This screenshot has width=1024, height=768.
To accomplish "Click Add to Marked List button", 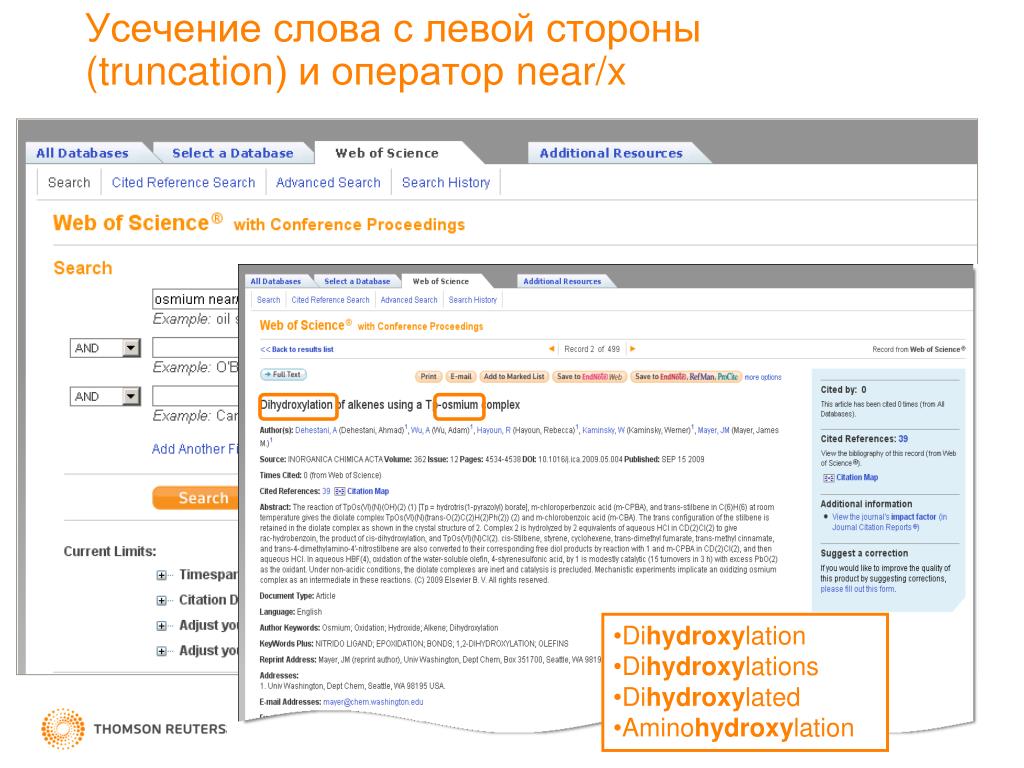I will 514,377.
